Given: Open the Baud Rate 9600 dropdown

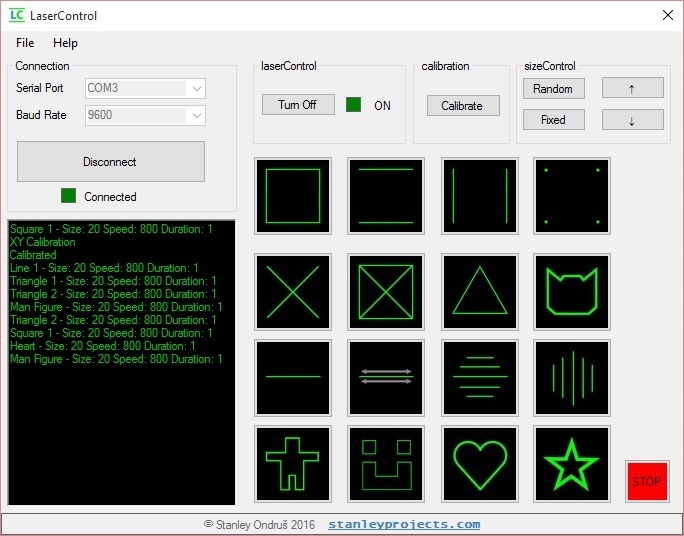Looking at the screenshot, I should (145, 116).
